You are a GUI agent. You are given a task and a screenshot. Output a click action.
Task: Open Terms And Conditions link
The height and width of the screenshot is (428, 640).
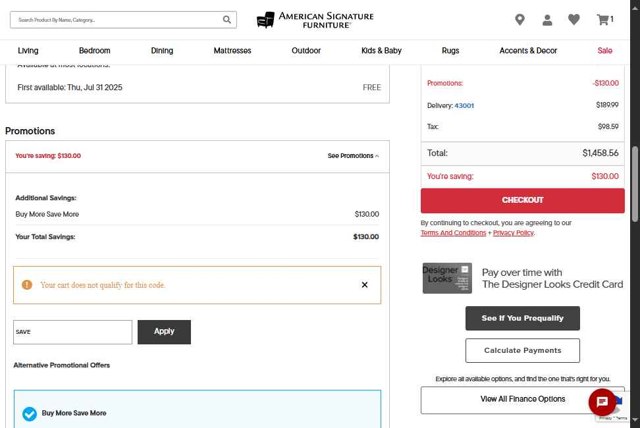[453, 233]
